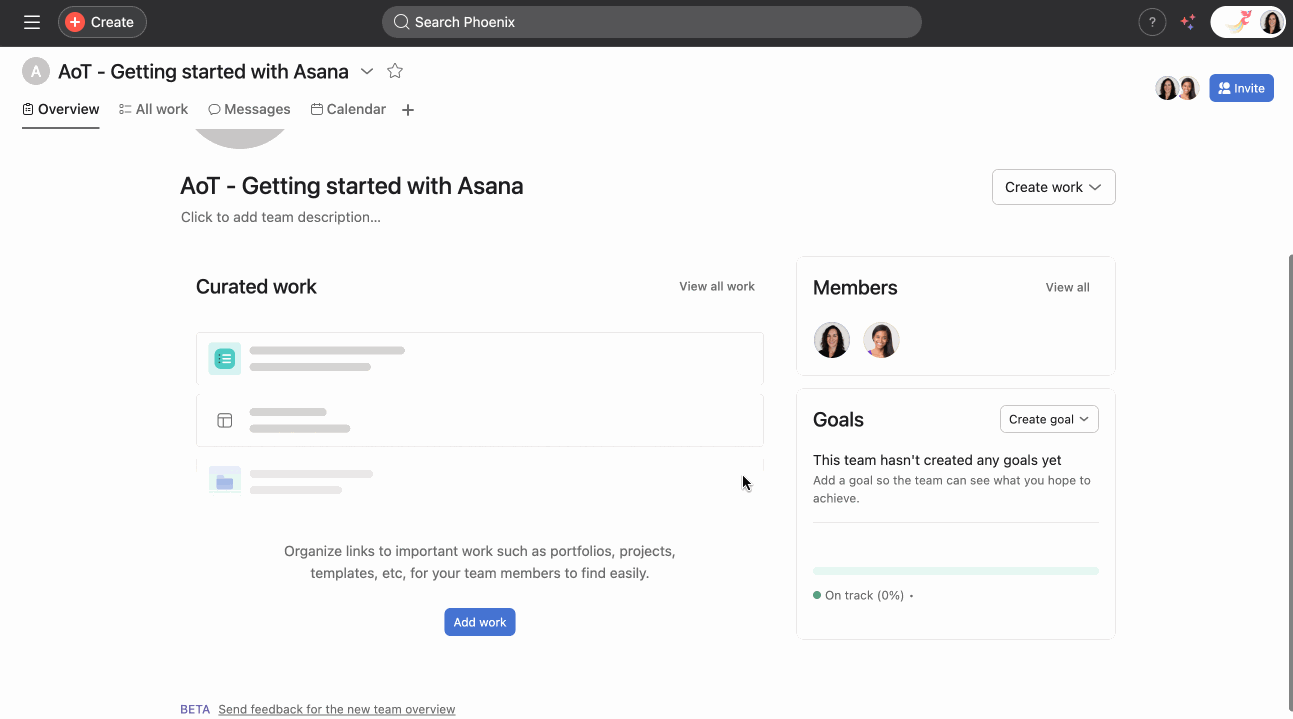Image resolution: width=1293 pixels, height=719 pixels.
Task: Open the Calendar tab
Action: click(x=348, y=109)
